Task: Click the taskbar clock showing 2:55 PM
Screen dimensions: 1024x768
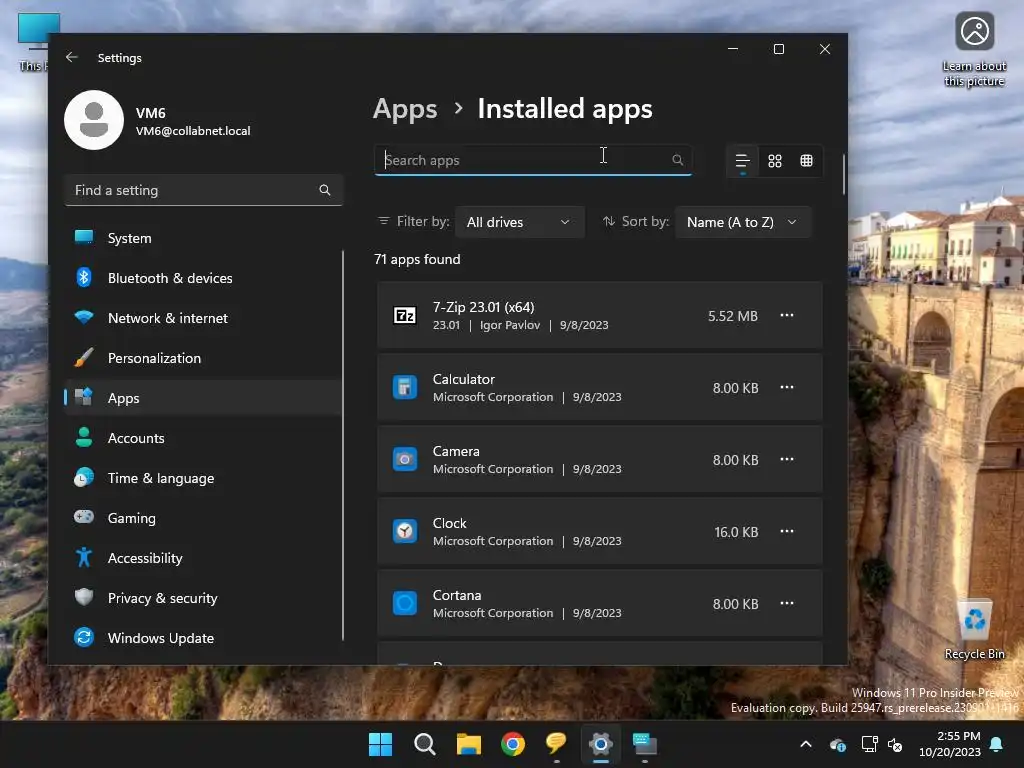Action: pos(950,744)
